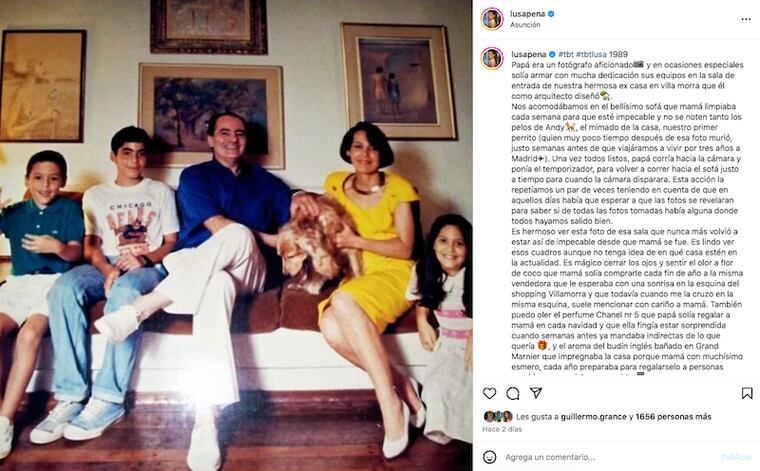Click the lusapena profile picture in header
This screenshot has width=760, height=471.
click(x=492, y=19)
